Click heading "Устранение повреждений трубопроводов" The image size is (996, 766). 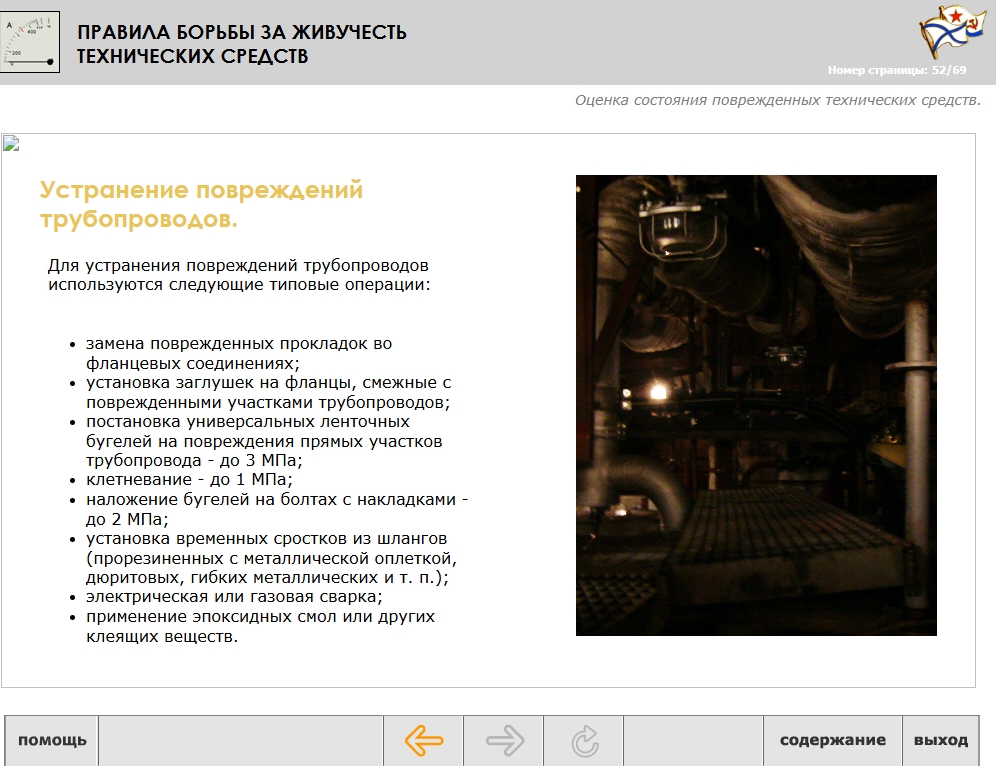click(201, 204)
